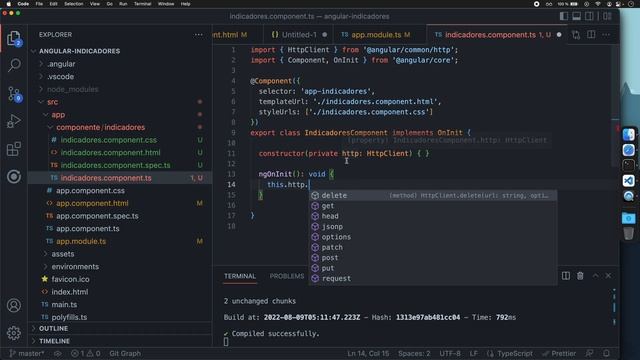Expand the .vscode folder
640x360 pixels.
click(60, 77)
